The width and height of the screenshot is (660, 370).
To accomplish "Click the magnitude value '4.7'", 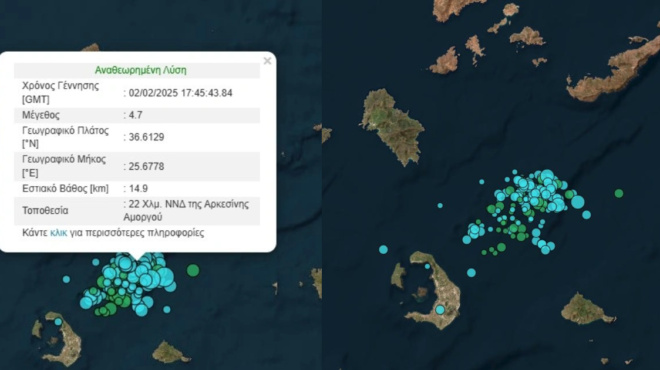I will pyautogui.click(x=136, y=115).
